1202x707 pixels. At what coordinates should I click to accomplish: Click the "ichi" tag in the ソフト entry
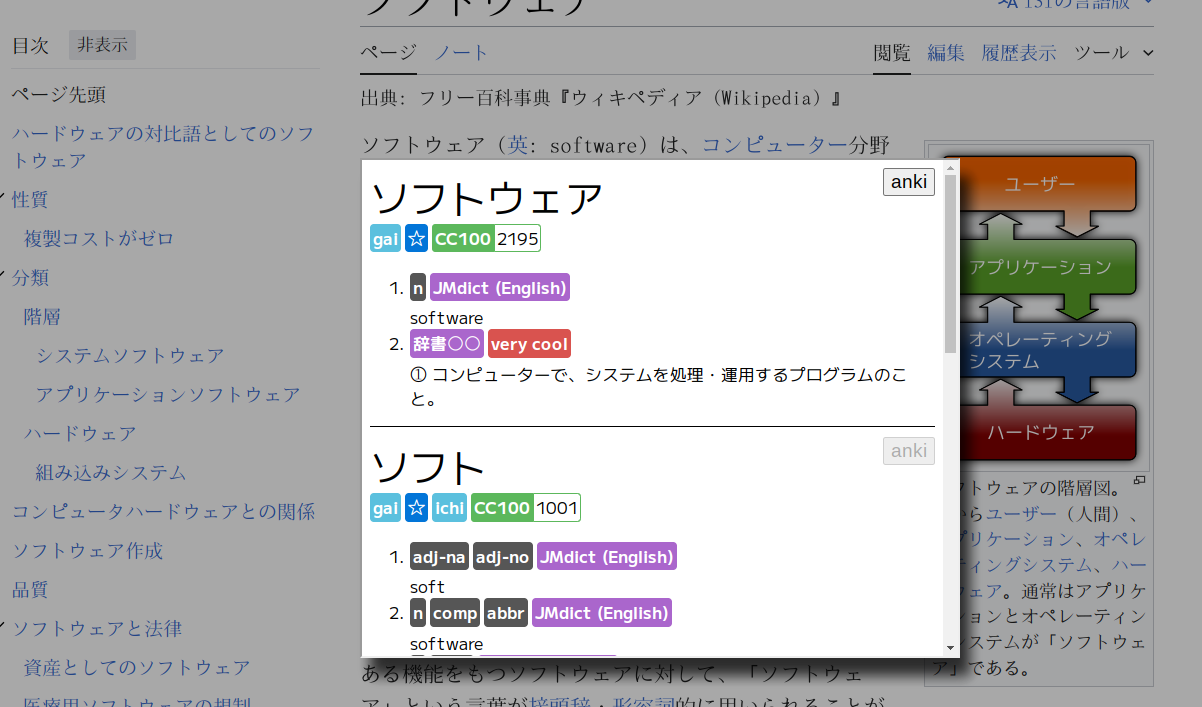[449, 508]
